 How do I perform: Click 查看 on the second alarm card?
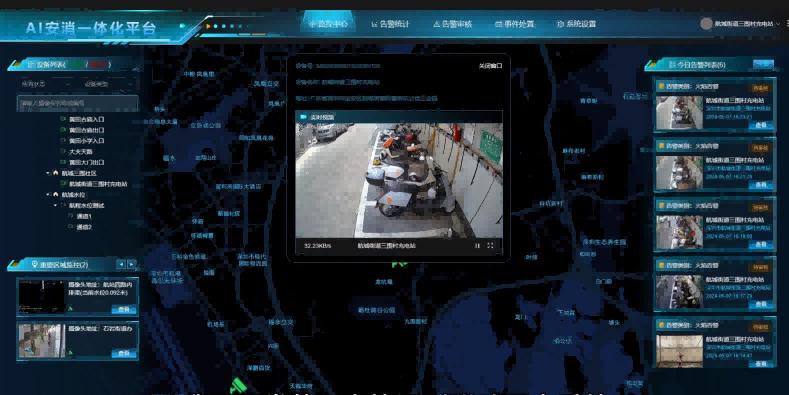[760, 185]
